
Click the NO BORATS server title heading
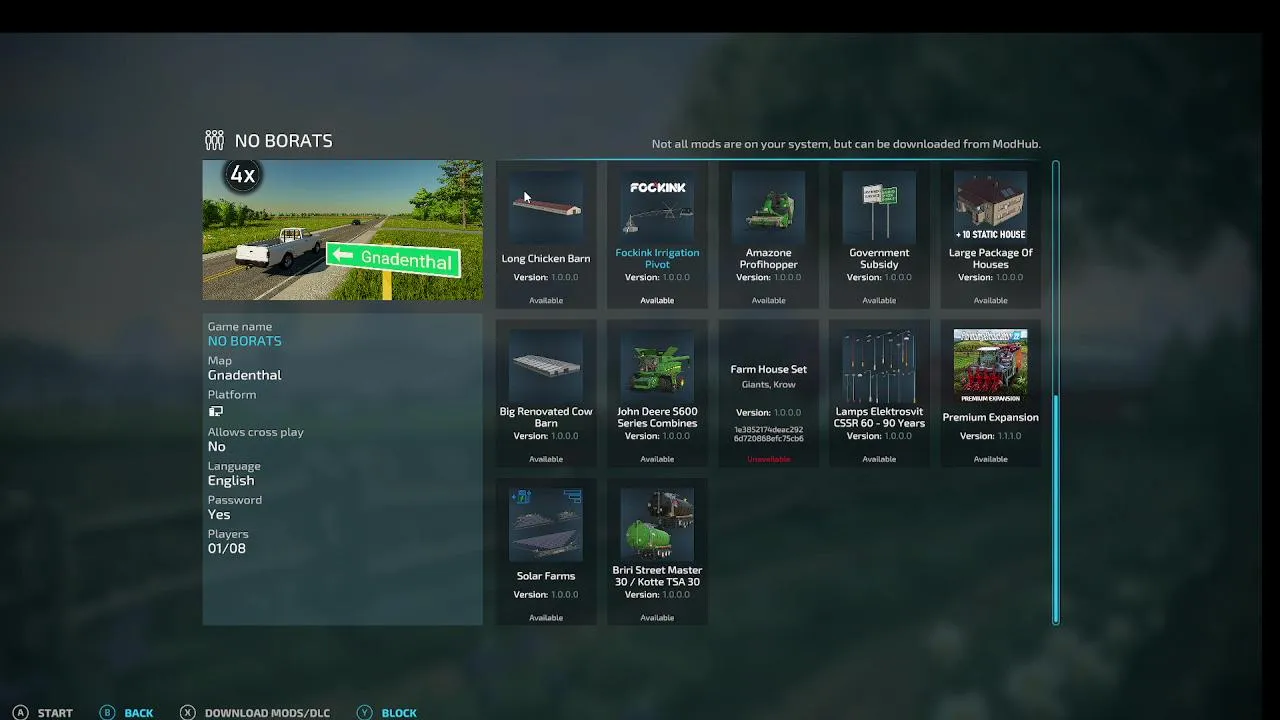coord(283,141)
